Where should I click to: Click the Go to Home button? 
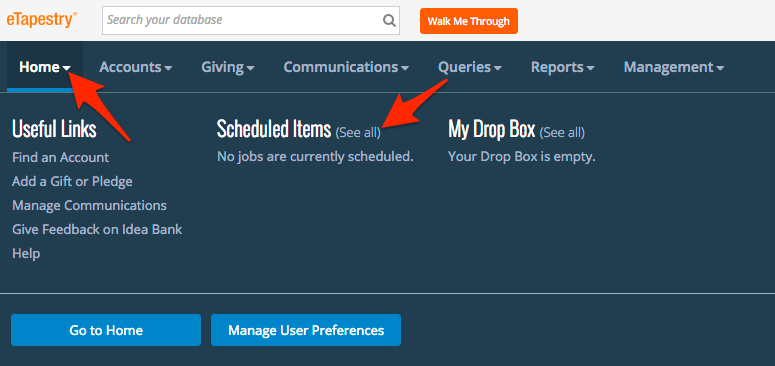pos(106,330)
